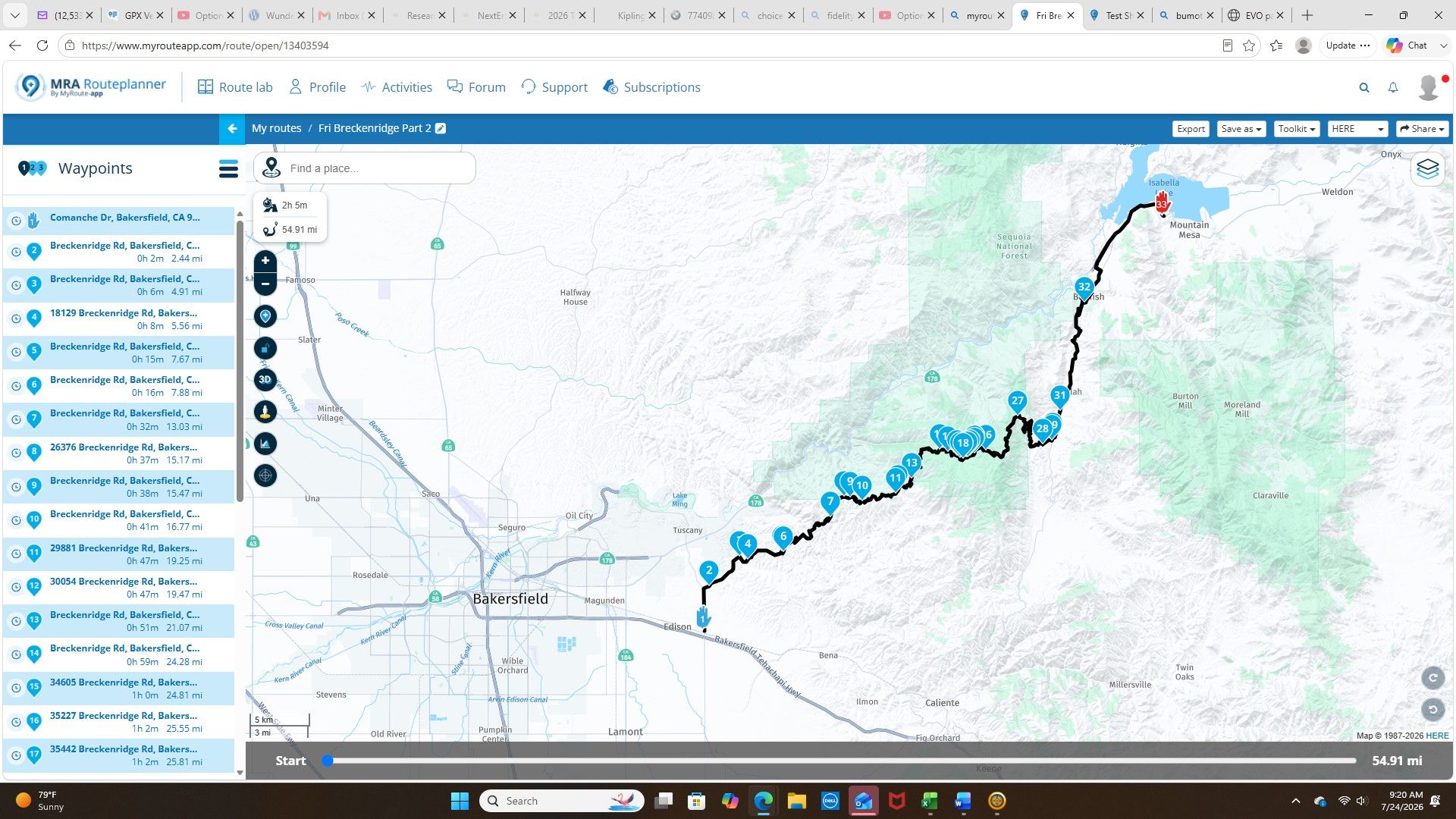
Task: Open the My routes breadcrumb link
Action: click(277, 128)
